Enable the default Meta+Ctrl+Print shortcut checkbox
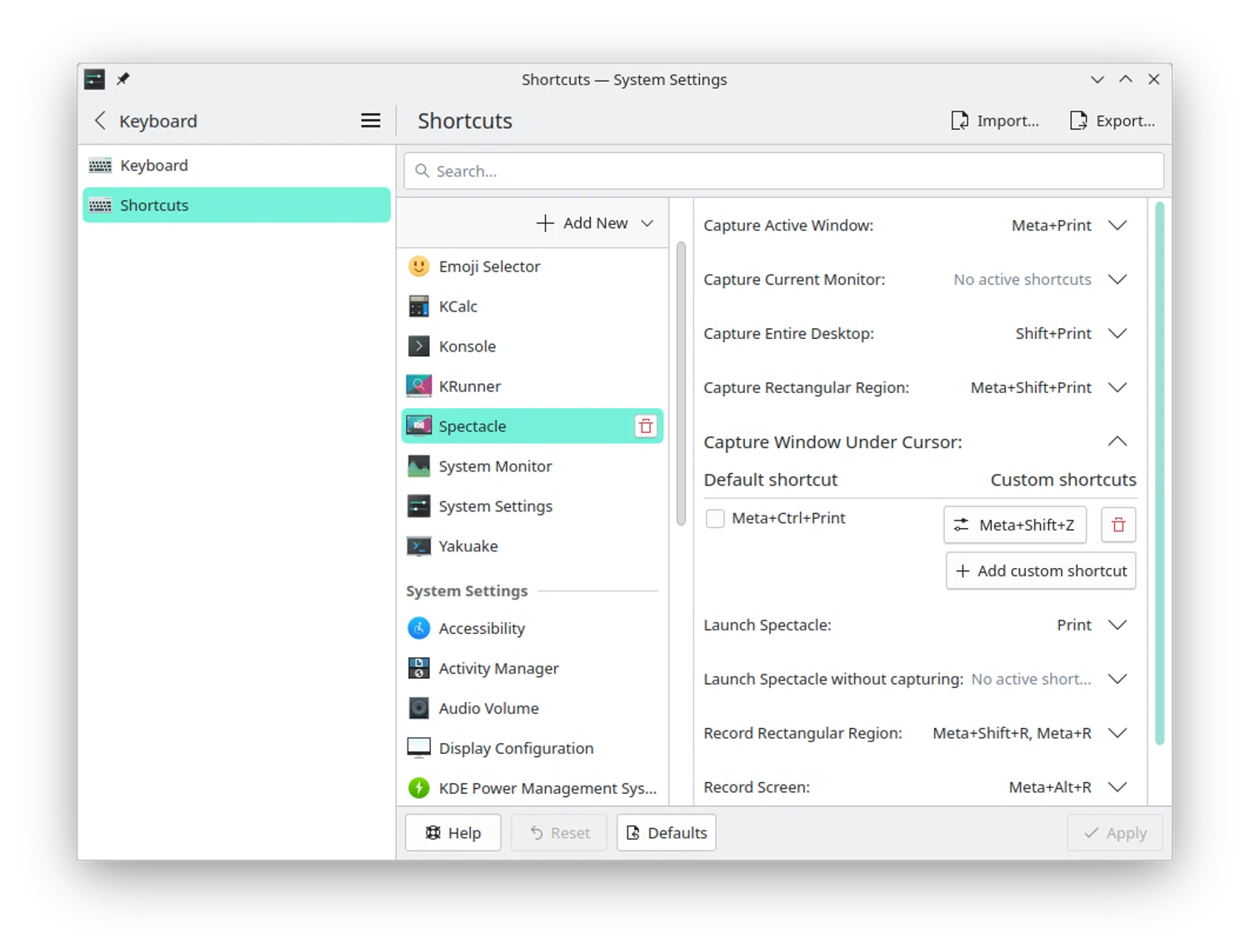The image size is (1250, 952). pos(715,518)
